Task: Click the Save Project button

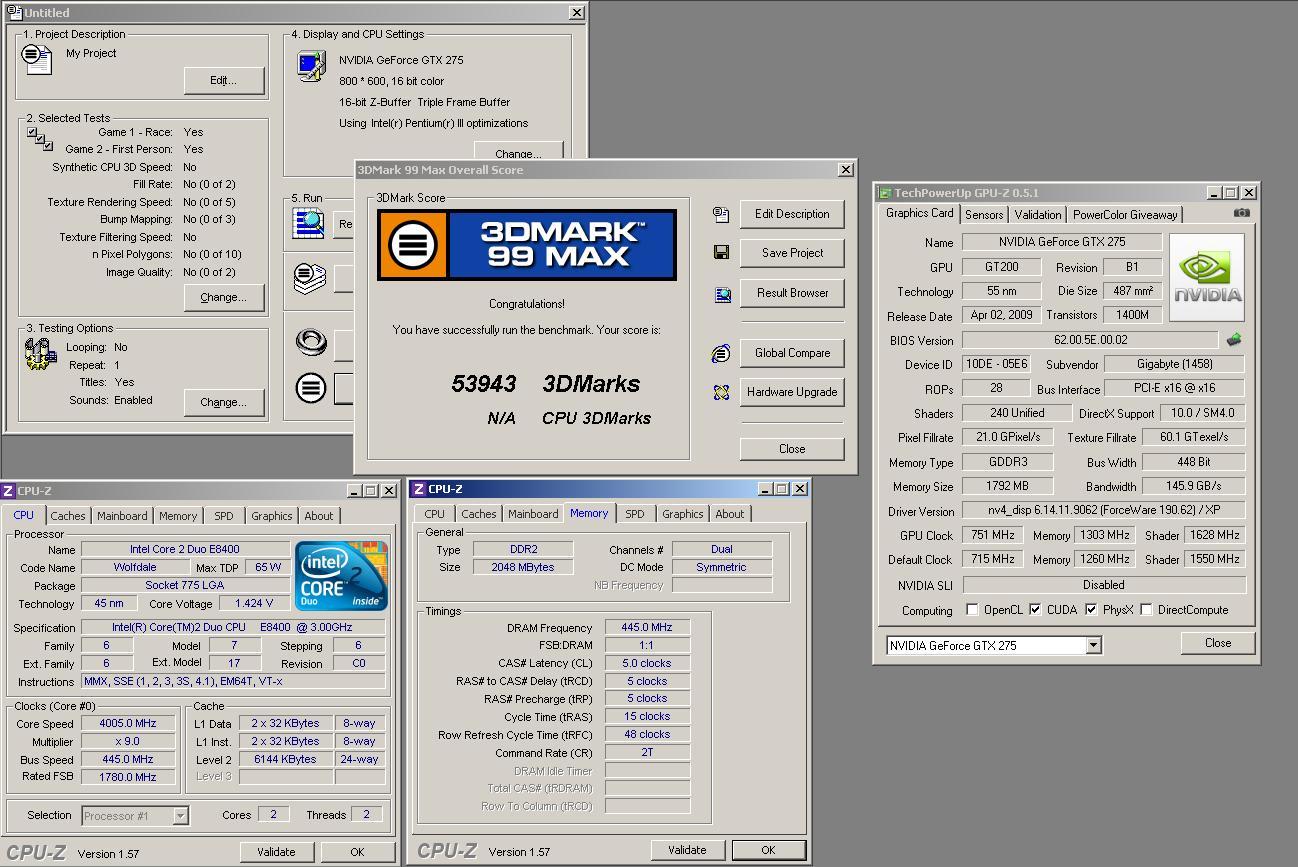Action: [792, 253]
